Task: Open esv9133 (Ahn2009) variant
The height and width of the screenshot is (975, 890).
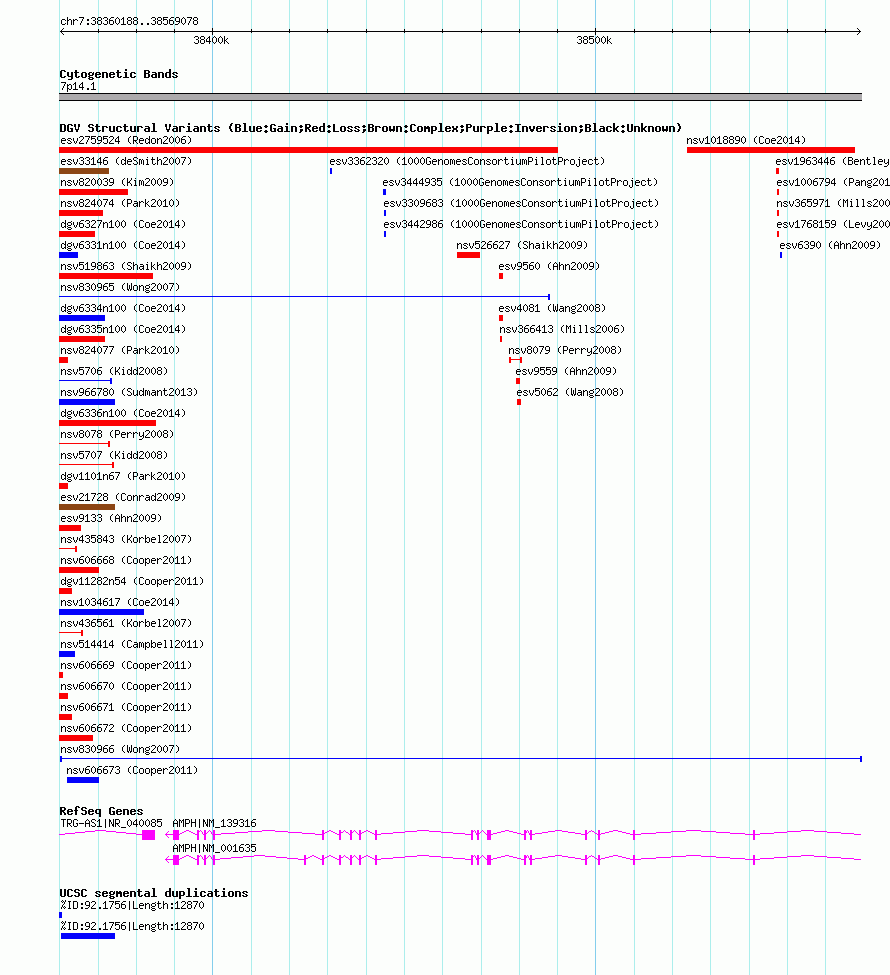Action: pyautogui.click(x=111, y=519)
